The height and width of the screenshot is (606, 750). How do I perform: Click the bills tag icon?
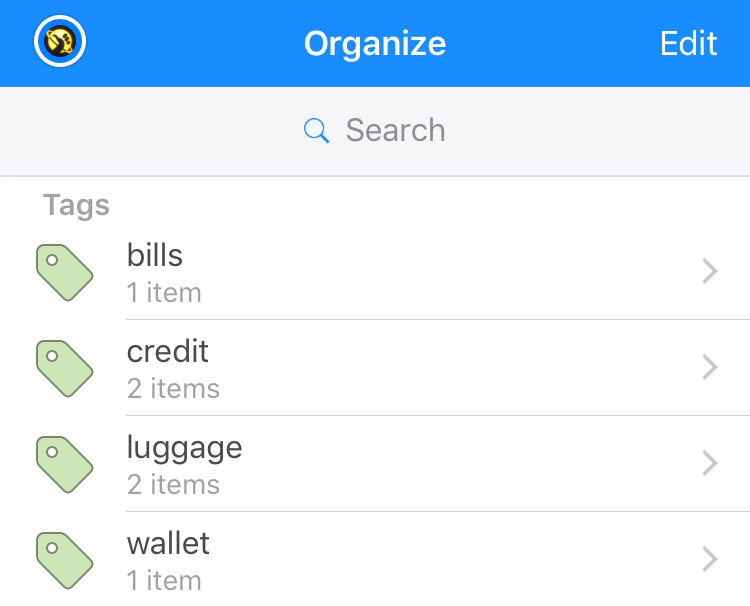[x=65, y=273]
